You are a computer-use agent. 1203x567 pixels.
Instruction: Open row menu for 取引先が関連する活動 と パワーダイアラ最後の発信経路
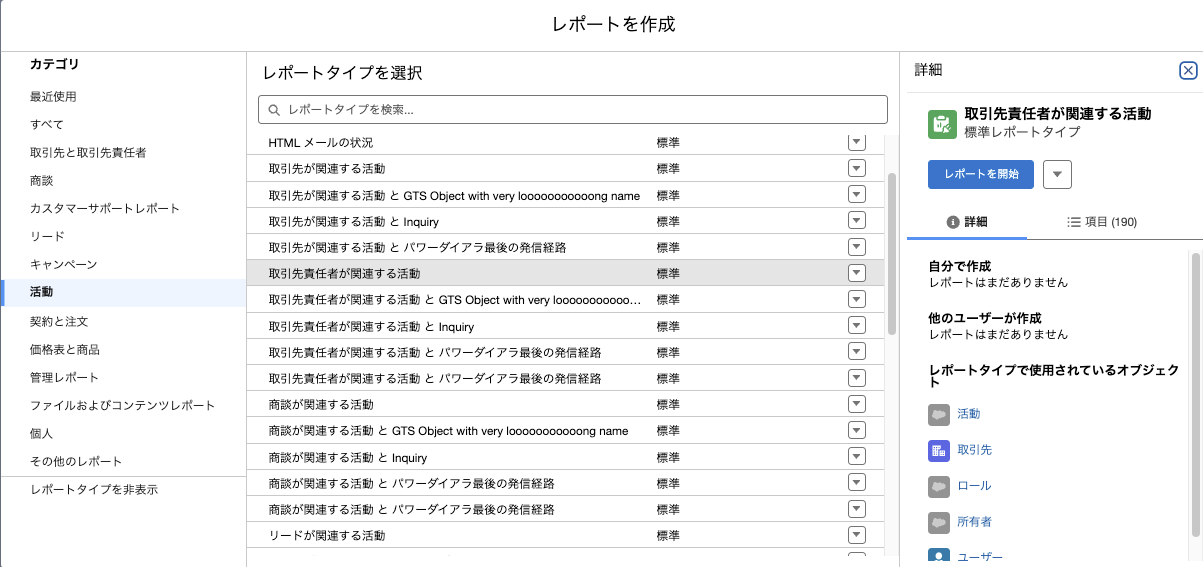pos(856,247)
